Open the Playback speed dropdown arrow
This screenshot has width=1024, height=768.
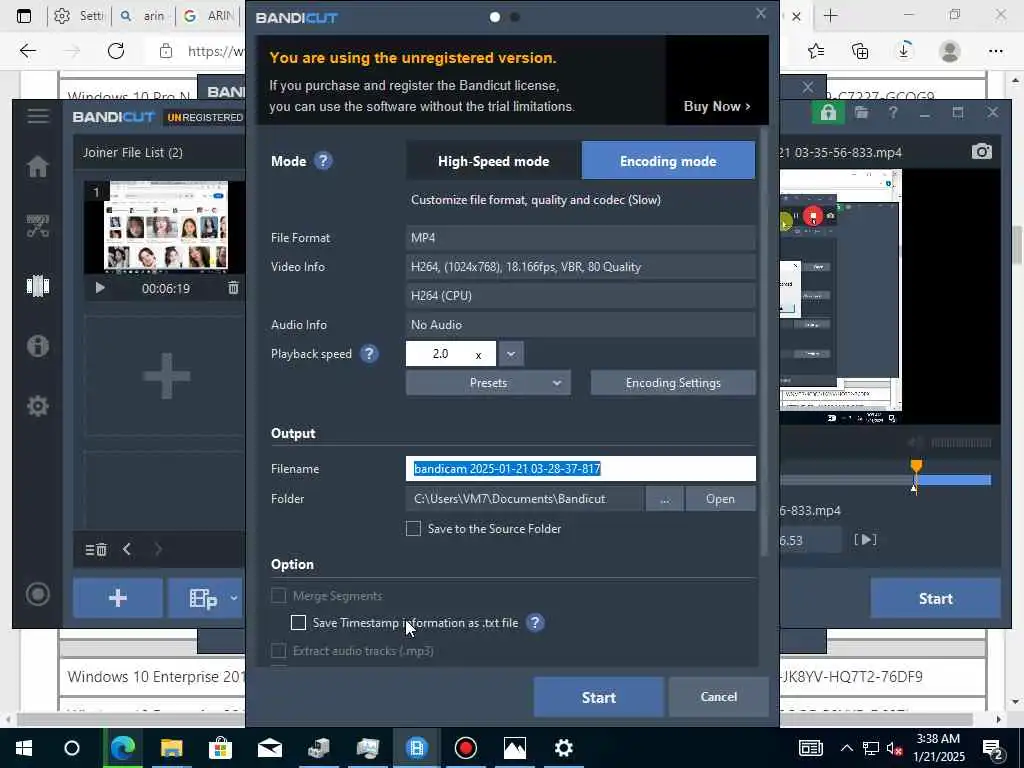tap(511, 354)
